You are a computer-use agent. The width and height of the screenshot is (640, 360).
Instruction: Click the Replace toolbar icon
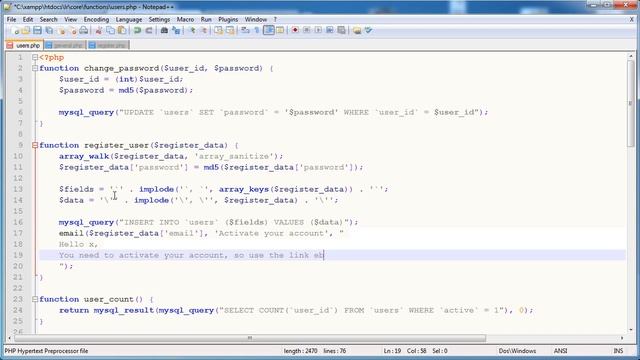tap(176, 31)
